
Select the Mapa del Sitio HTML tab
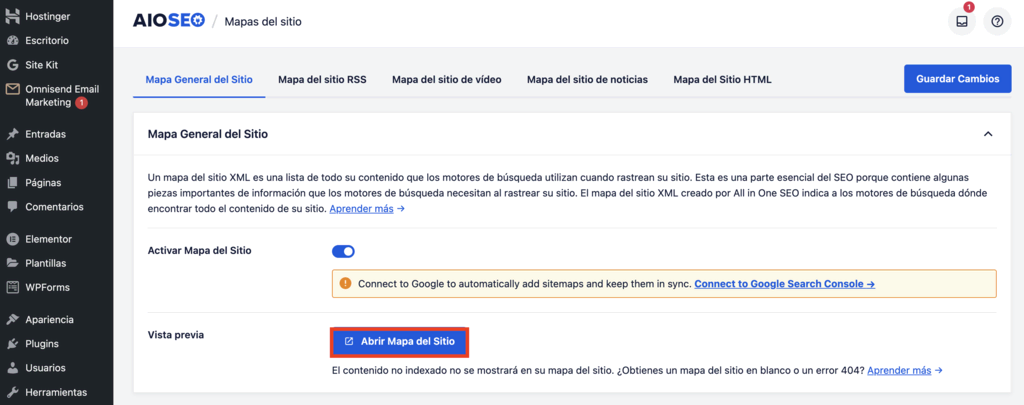coord(722,79)
